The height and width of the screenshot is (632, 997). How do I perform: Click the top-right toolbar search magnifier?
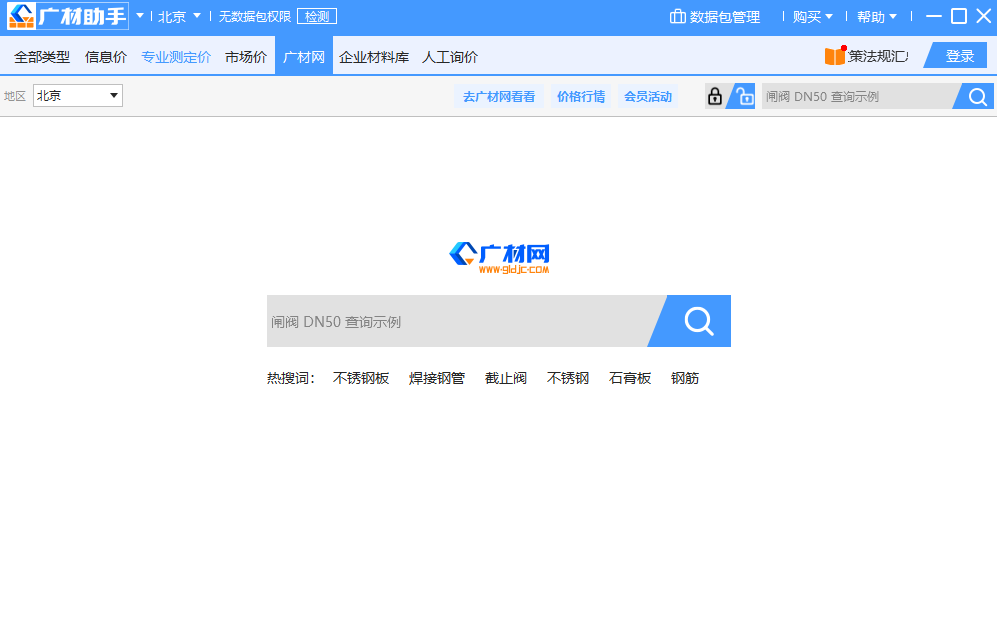977,96
